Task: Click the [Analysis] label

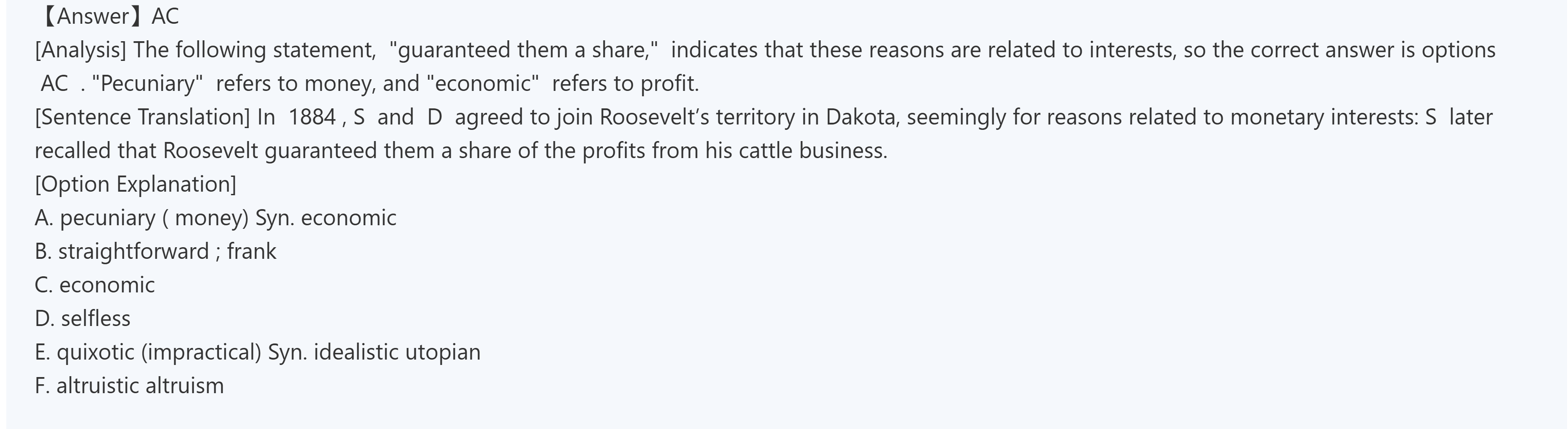Action: [81, 50]
